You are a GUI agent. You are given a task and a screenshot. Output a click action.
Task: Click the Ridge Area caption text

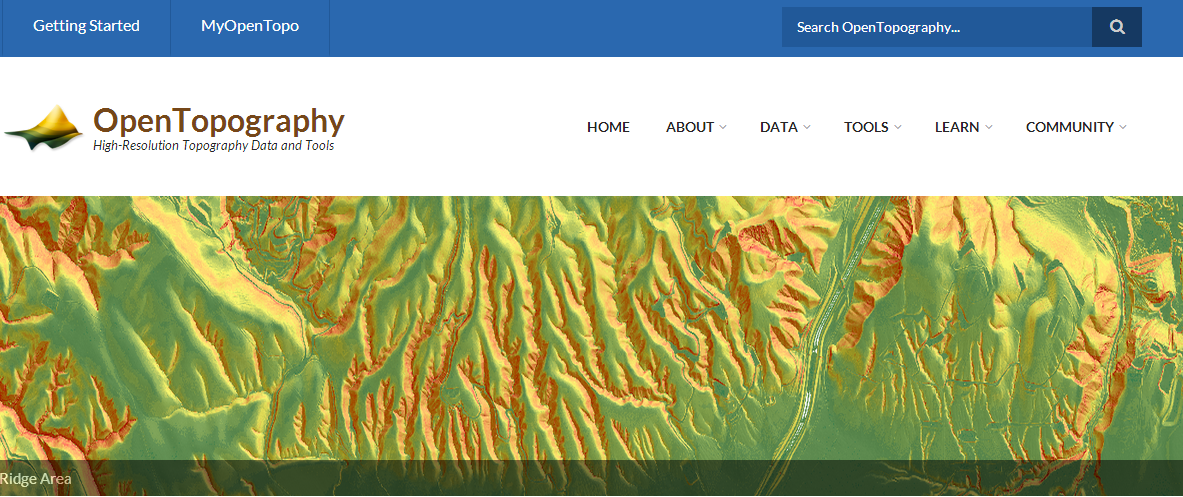pos(35,478)
